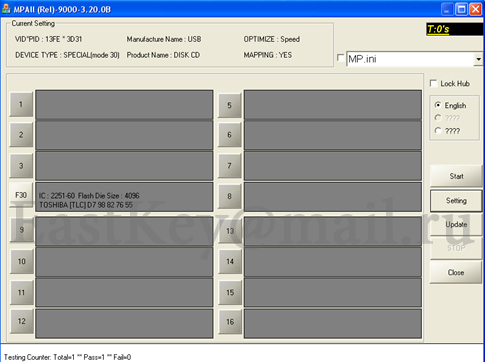Open the Setting dialog
The height and width of the screenshot is (362, 485).
coord(456,201)
